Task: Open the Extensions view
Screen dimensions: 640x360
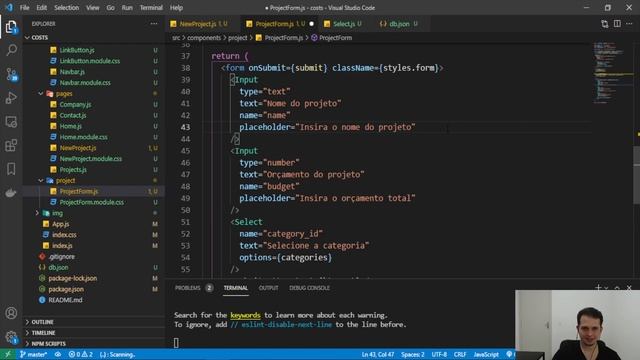Action: 11,145
